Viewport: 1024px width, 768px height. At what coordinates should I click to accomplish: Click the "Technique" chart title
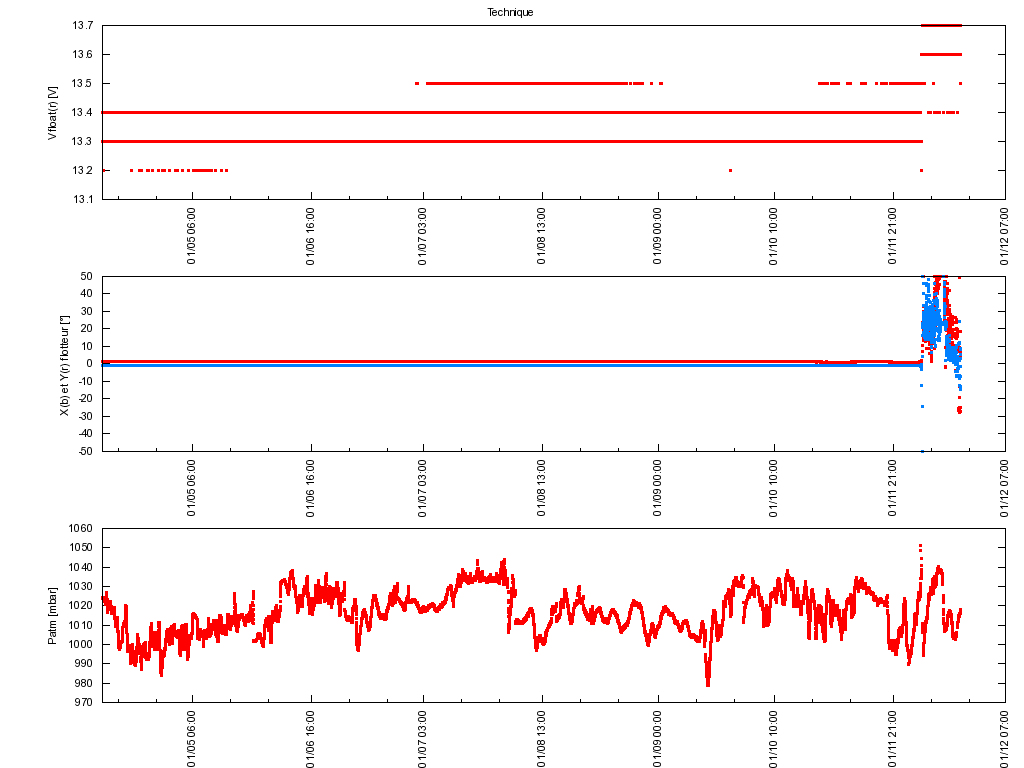coord(510,12)
